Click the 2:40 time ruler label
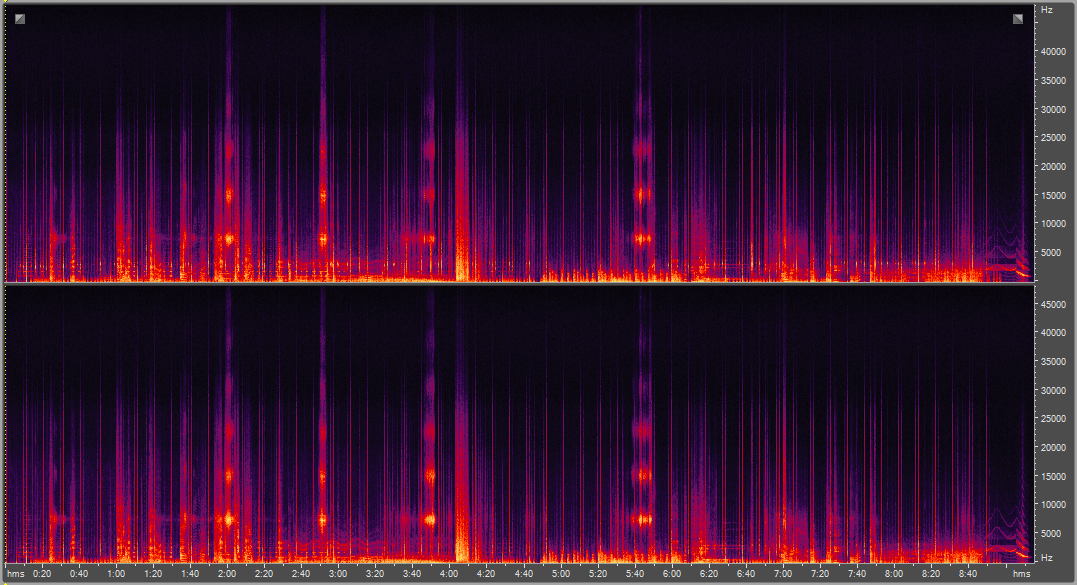 tap(301, 574)
